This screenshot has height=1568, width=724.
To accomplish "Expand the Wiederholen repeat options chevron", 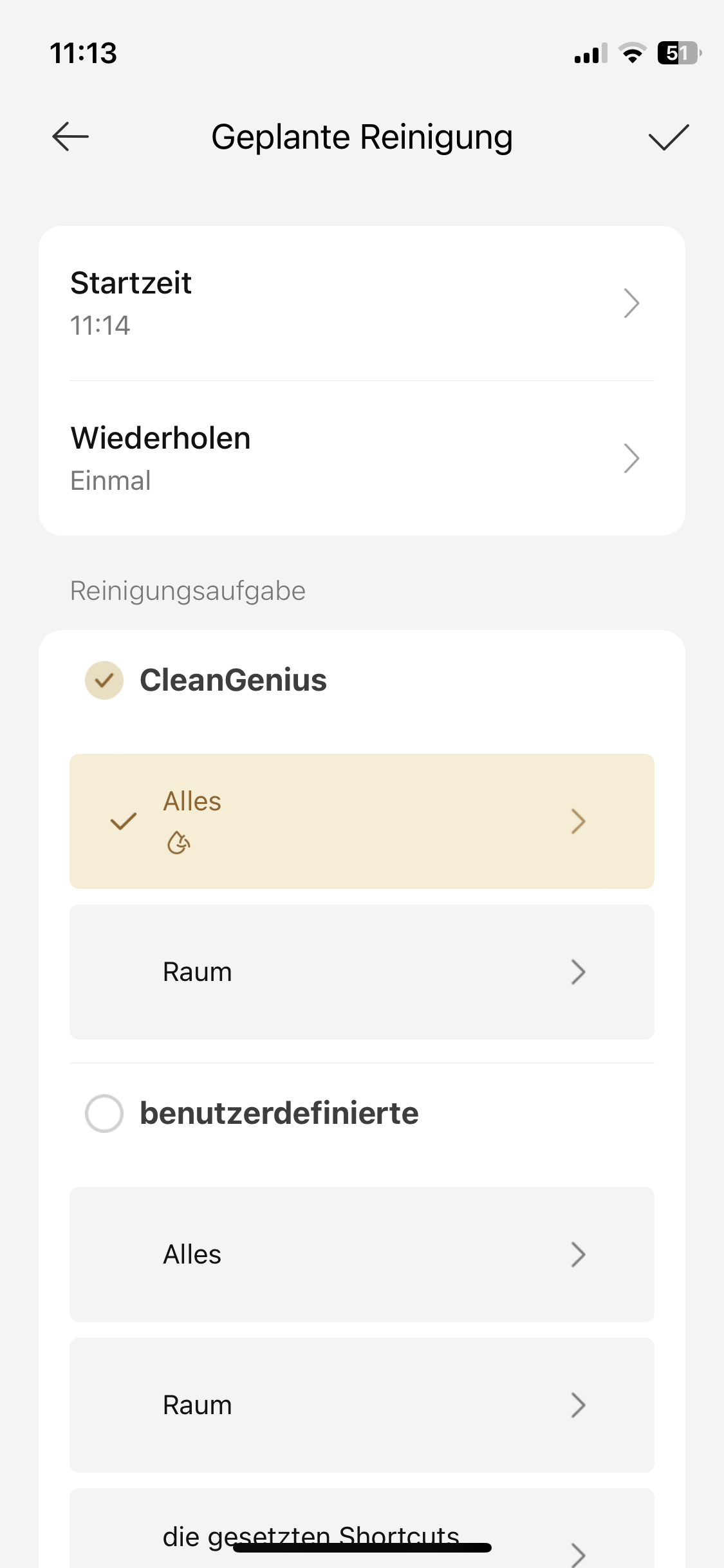I will click(x=631, y=458).
